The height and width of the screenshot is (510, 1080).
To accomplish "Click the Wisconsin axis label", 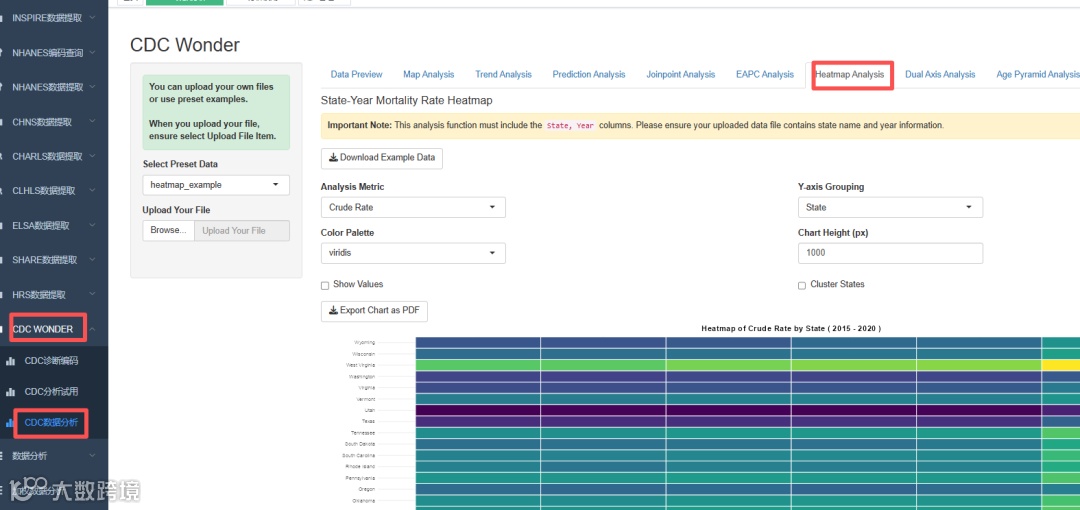I will click(364, 354).
